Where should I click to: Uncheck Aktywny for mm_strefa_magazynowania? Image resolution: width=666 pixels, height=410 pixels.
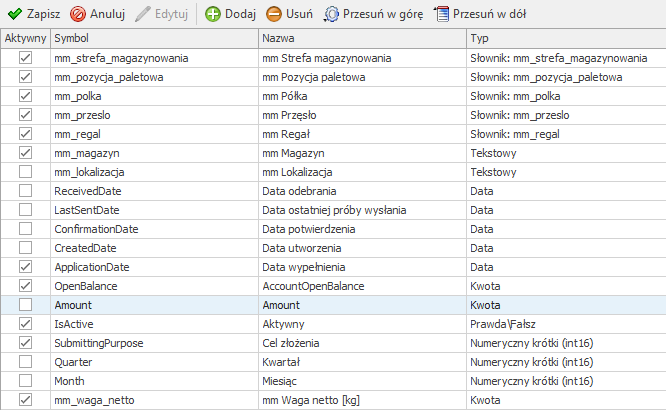pyautogui.click(x=25, y=58)
